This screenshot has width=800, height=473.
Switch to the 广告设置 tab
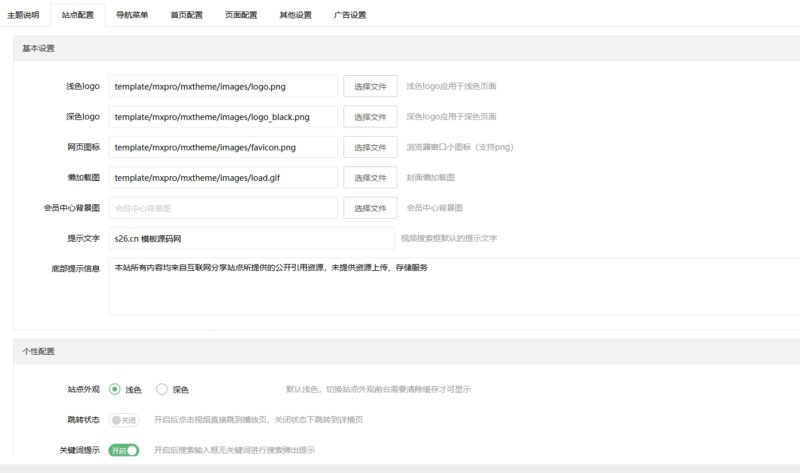click(349, 15)
